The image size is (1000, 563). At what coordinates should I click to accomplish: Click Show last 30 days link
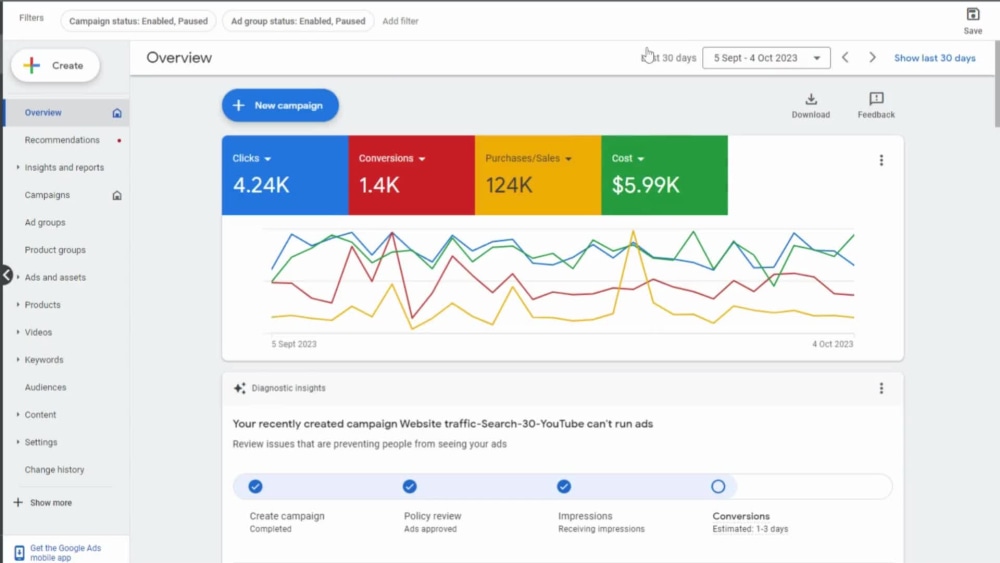point(934,58)
